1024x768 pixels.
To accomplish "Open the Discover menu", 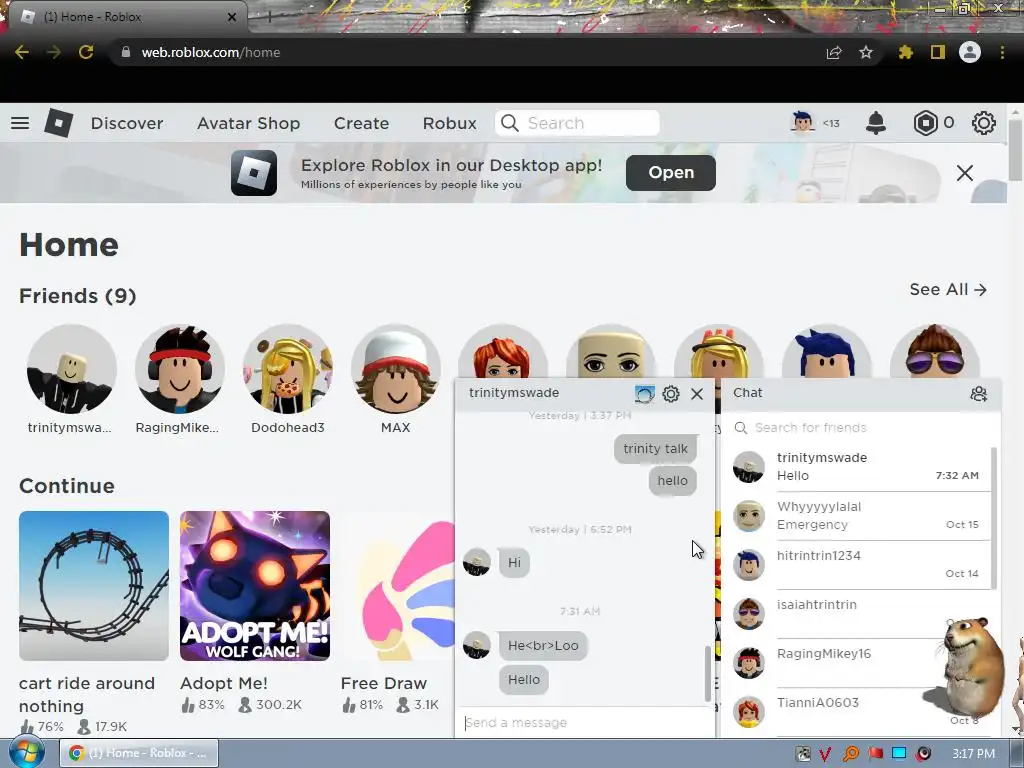I will point(127,123).
